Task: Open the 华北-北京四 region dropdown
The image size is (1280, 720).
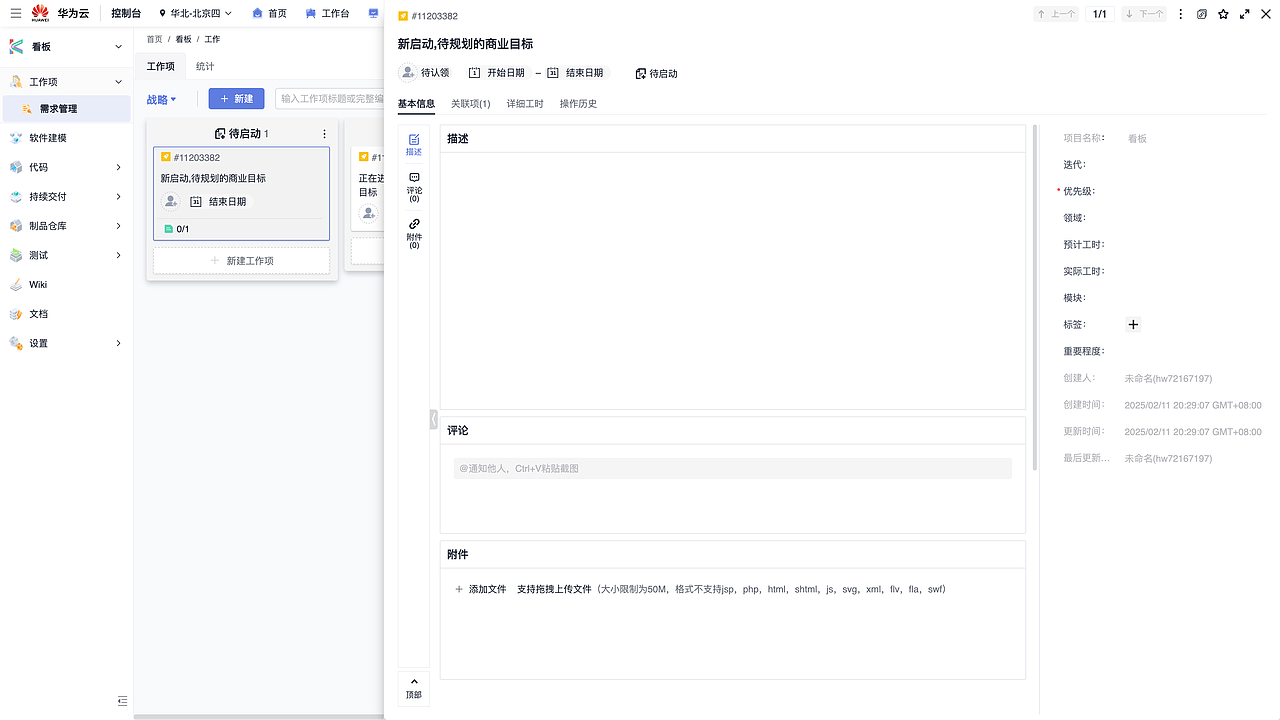Action: tap(195, 14)
